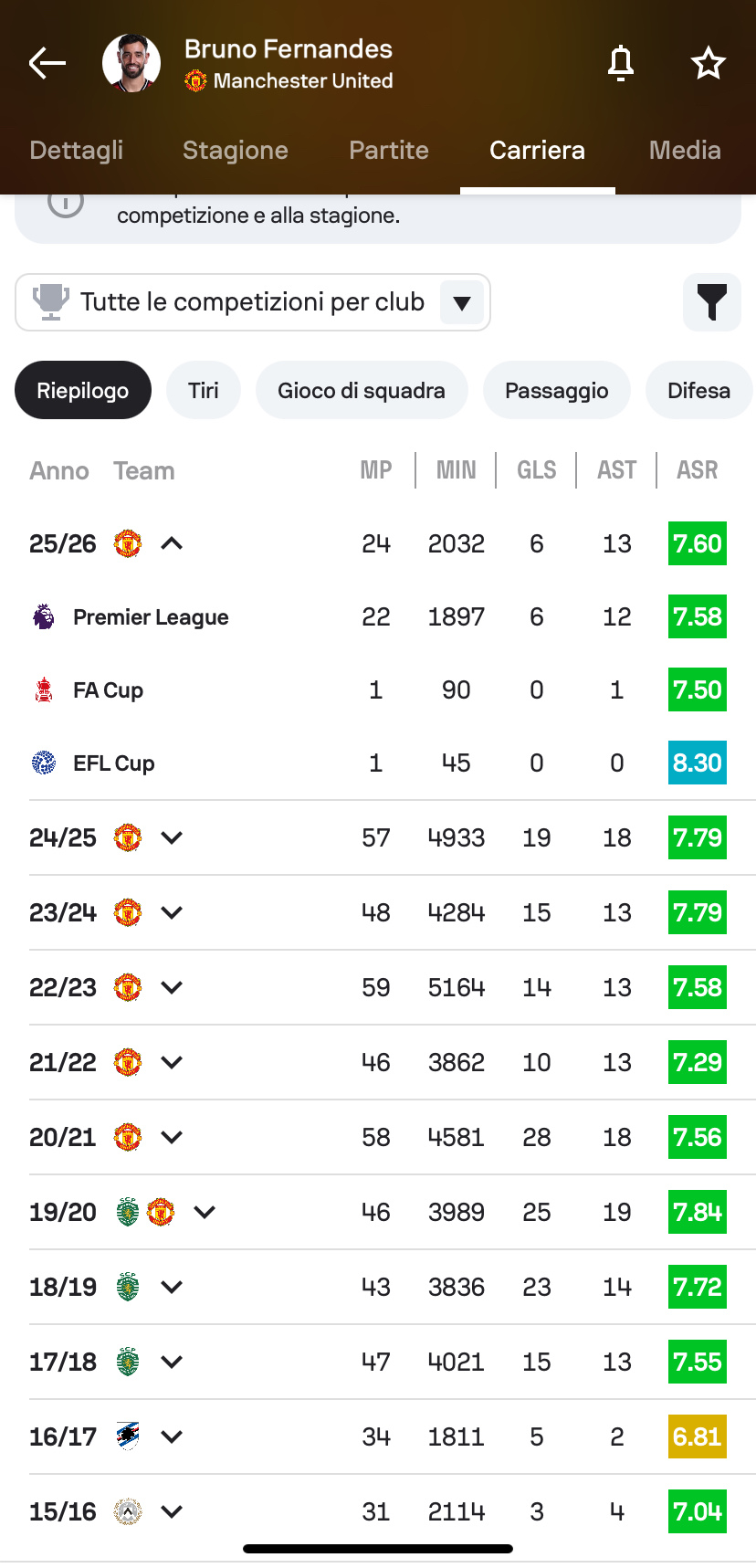Tap Bruno Fernandes profile photo
Viewport: 756px width, 1568px height.
point(131,63)
